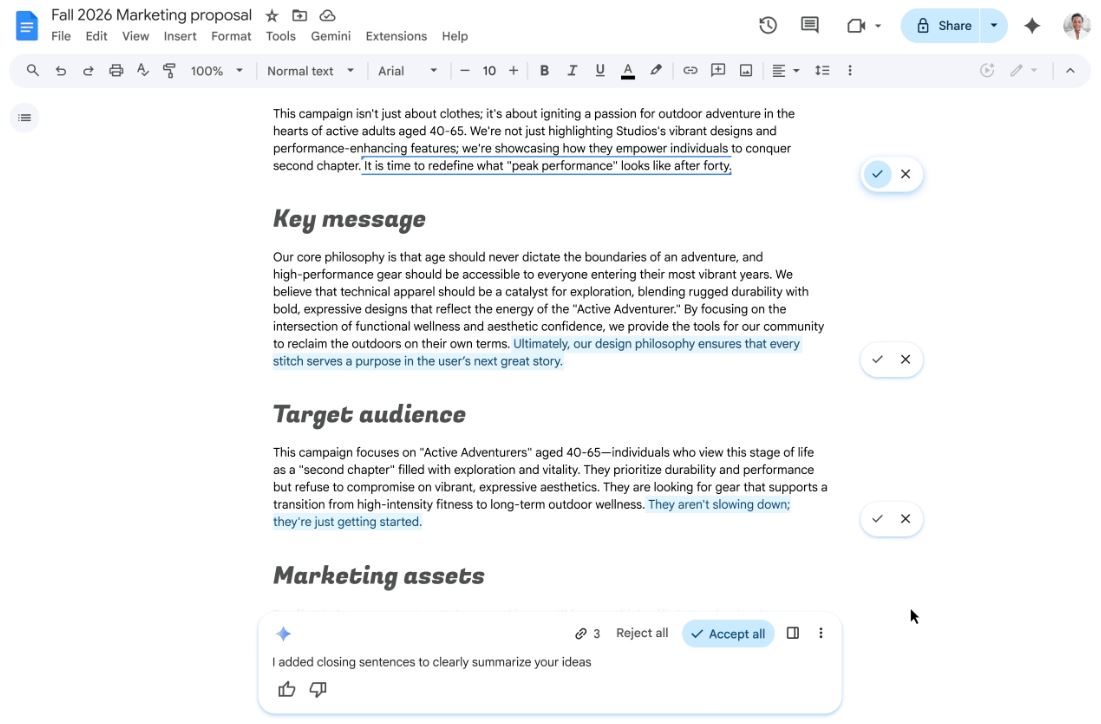Open version history
Image resolution: width=1101 pixels, height=724 pixels.
[768, 23]
